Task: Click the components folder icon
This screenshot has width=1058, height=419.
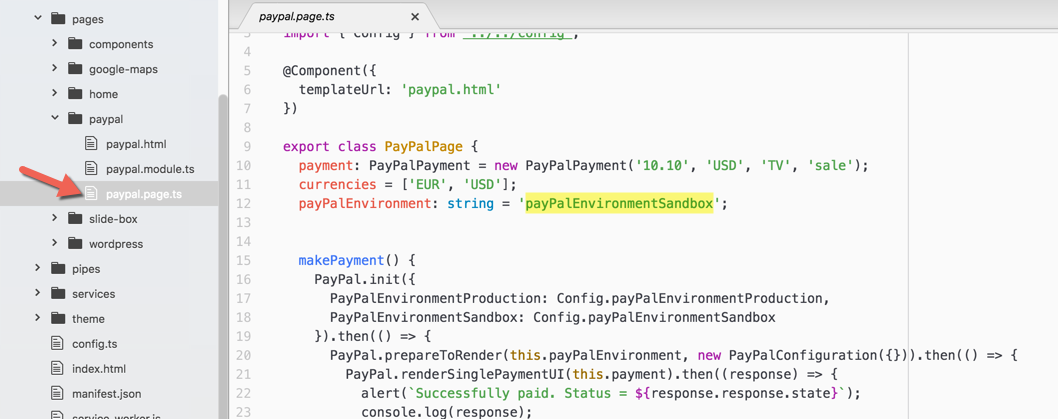Action: click(75, 44)
